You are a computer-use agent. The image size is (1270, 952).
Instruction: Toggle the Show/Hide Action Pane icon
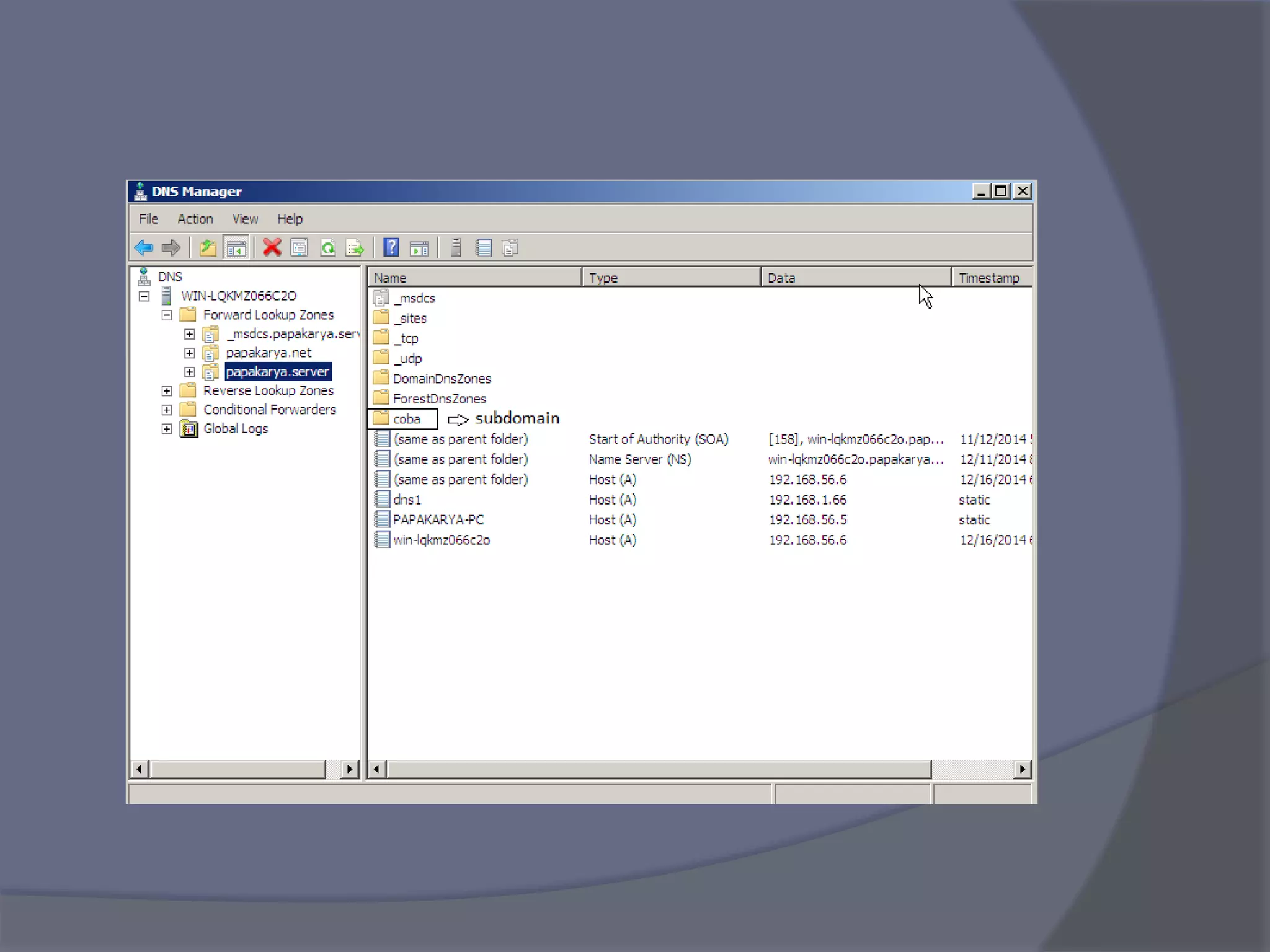click(419, 248)
